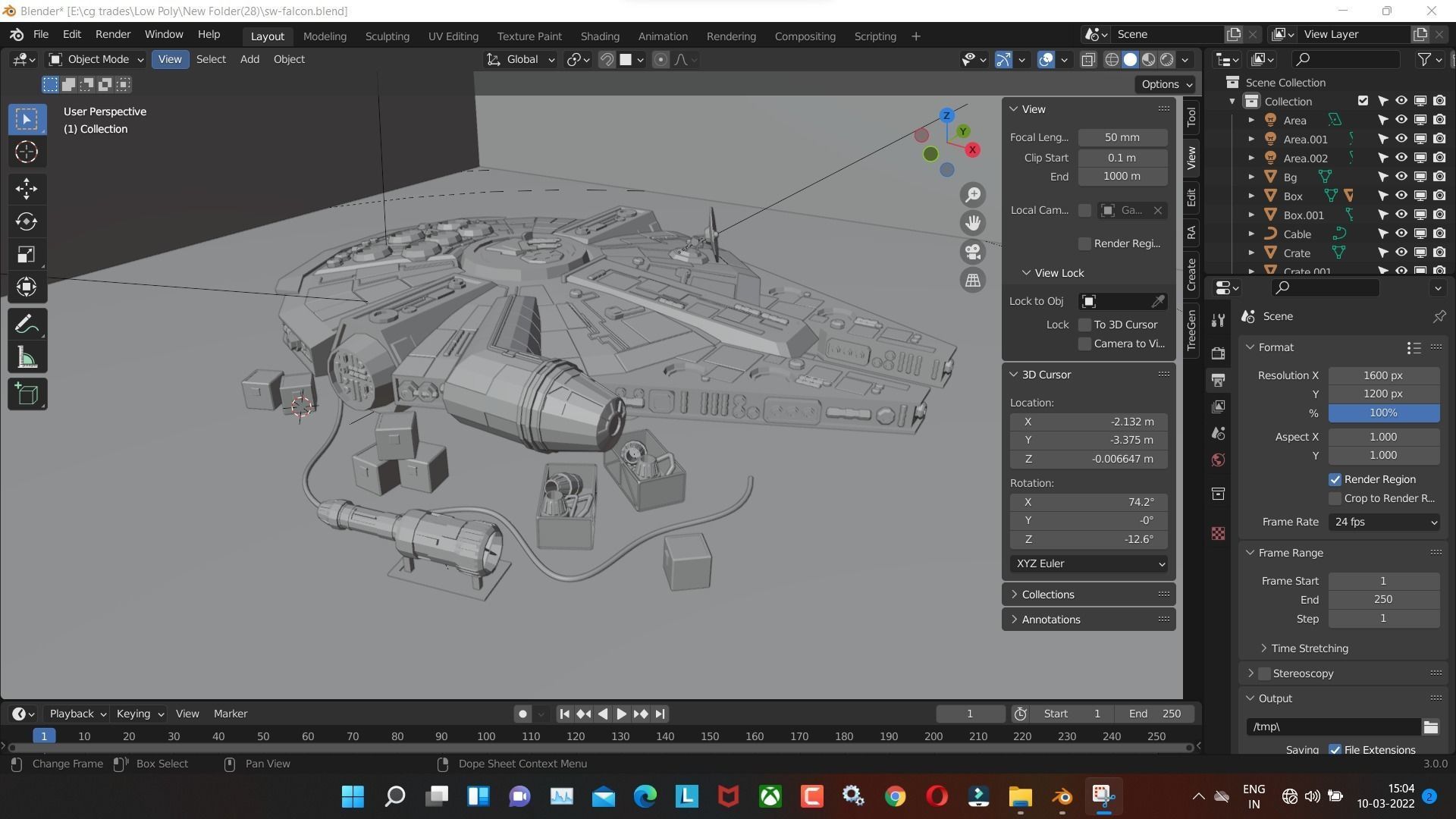Viewport: 1456px width, 819px height.
Task: Open the Tool sidebar tab
Action: pyautogui.click(x=1191, y=116)
